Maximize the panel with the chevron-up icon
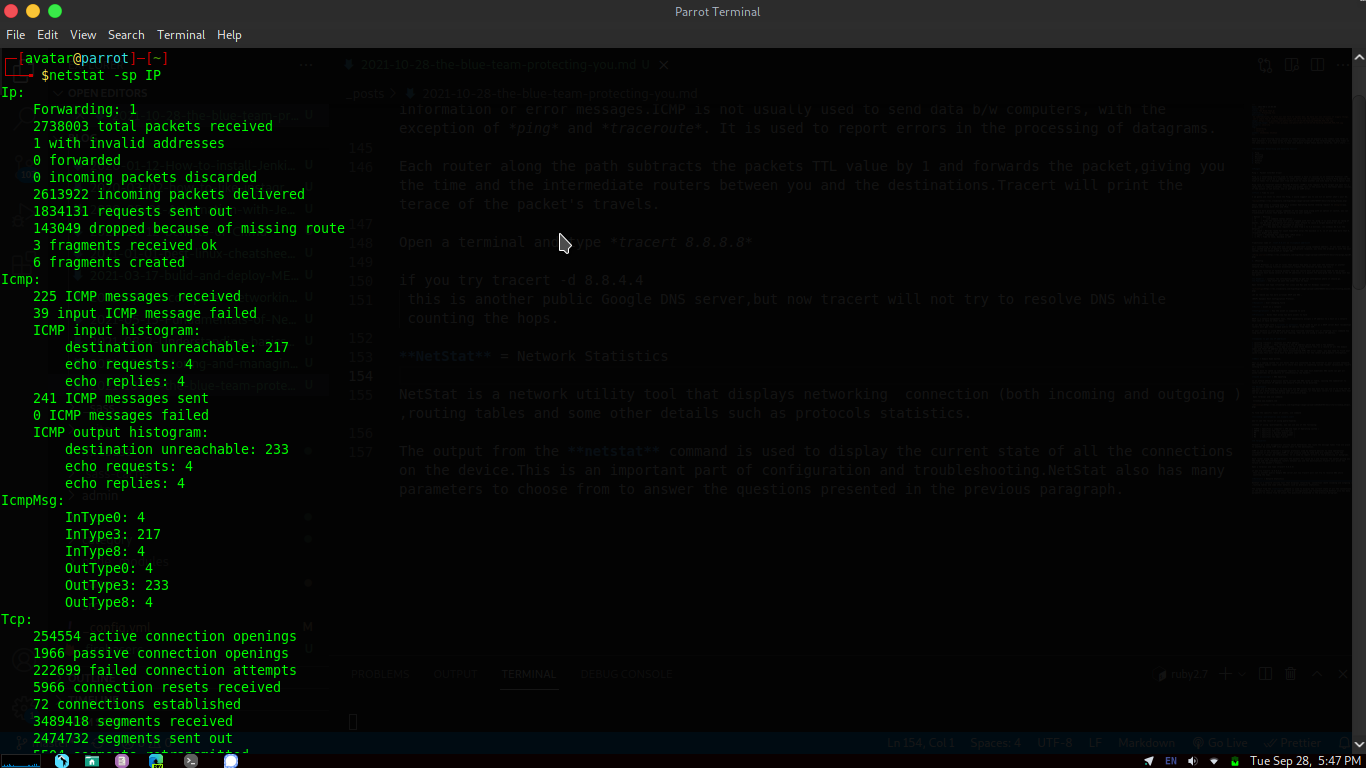The width and height of the screenshot is (1366, 768). 1318,674
